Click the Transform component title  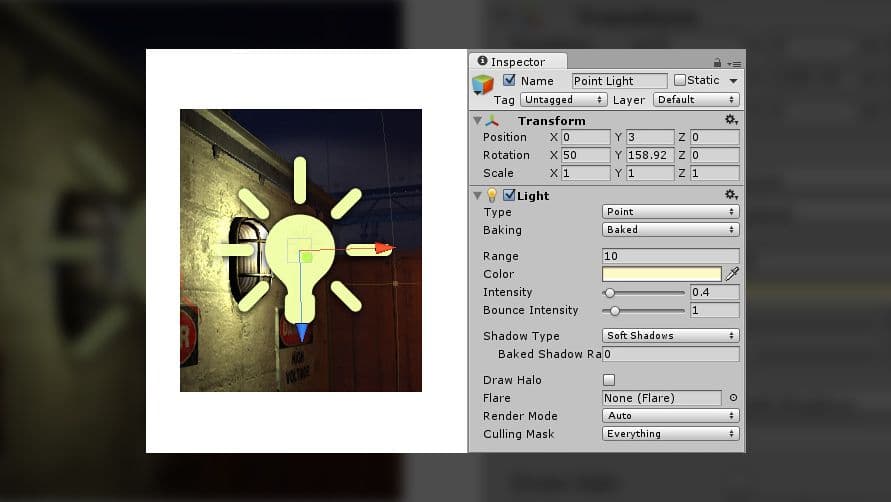(x=551, y=121)
